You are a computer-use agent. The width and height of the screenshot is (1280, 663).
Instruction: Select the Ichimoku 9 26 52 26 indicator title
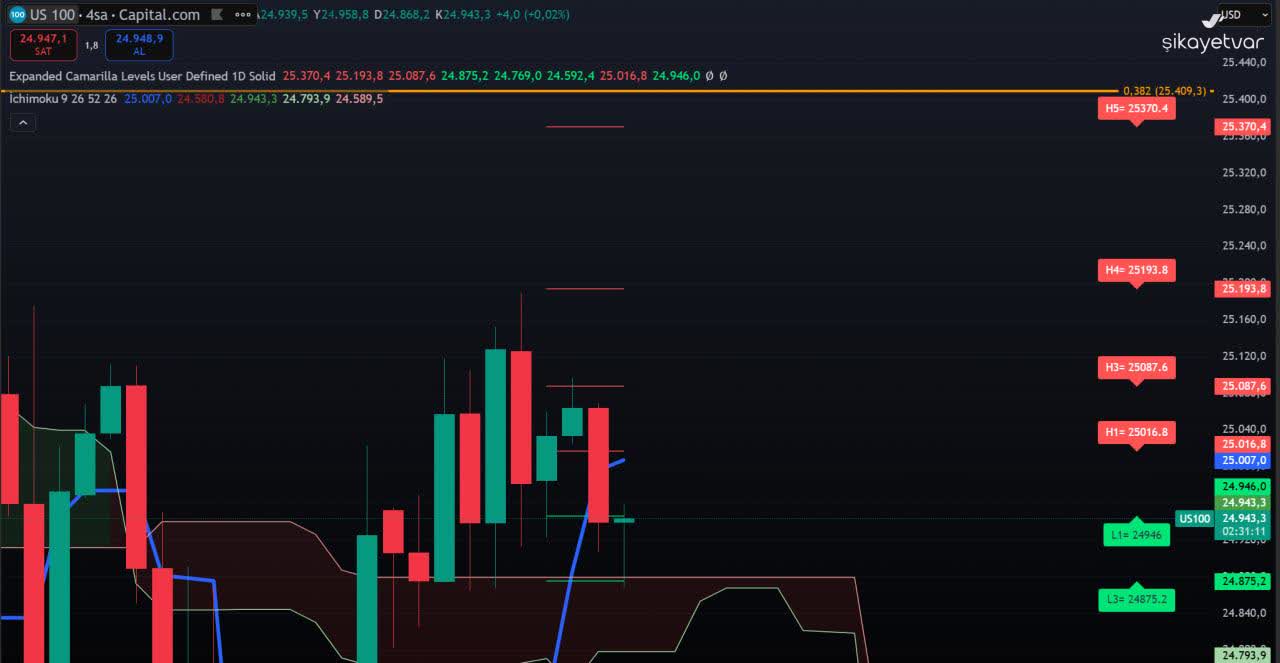pos(63,98)
